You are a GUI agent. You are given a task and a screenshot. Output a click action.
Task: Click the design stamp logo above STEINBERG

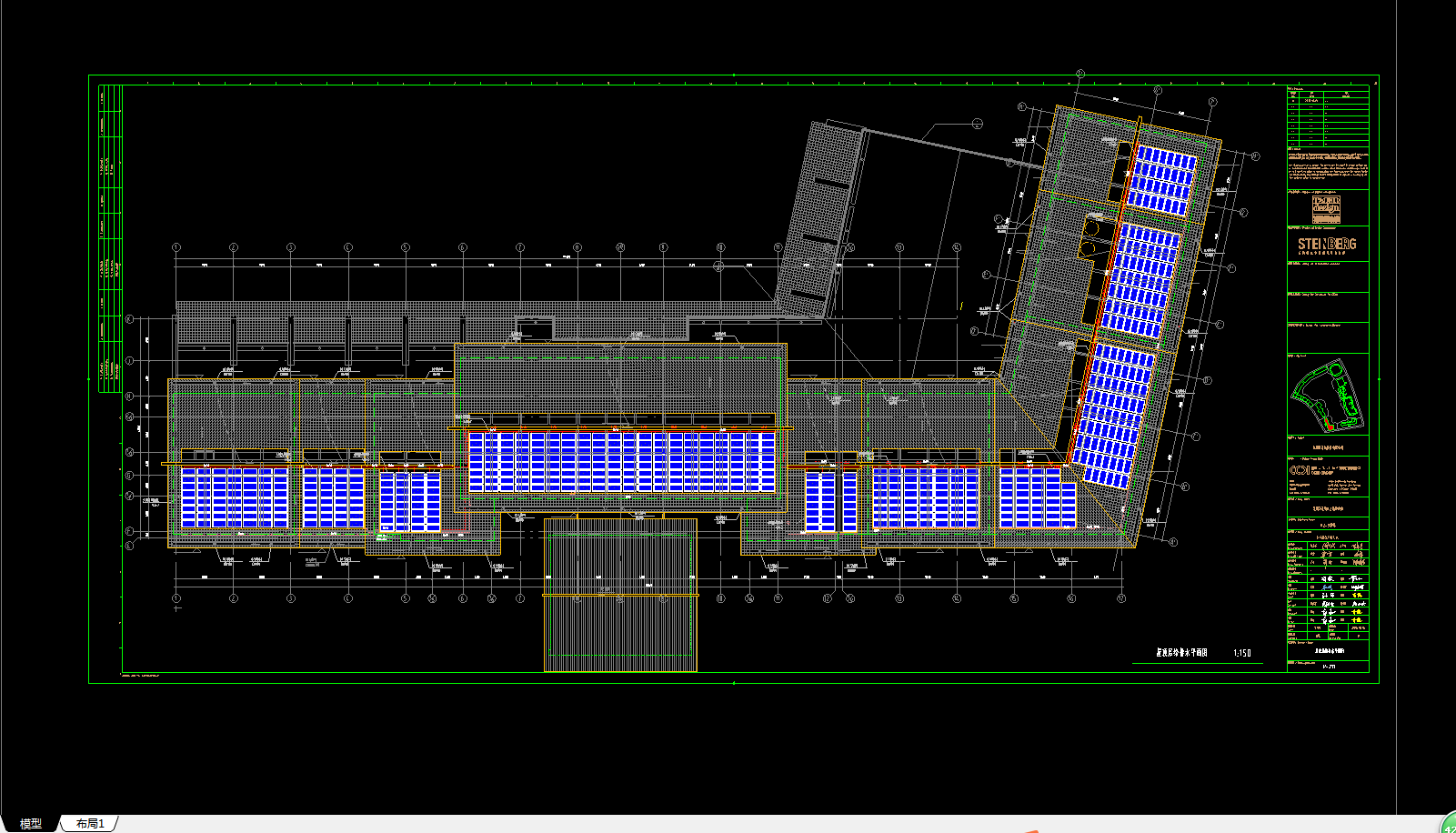(1326, 209)
